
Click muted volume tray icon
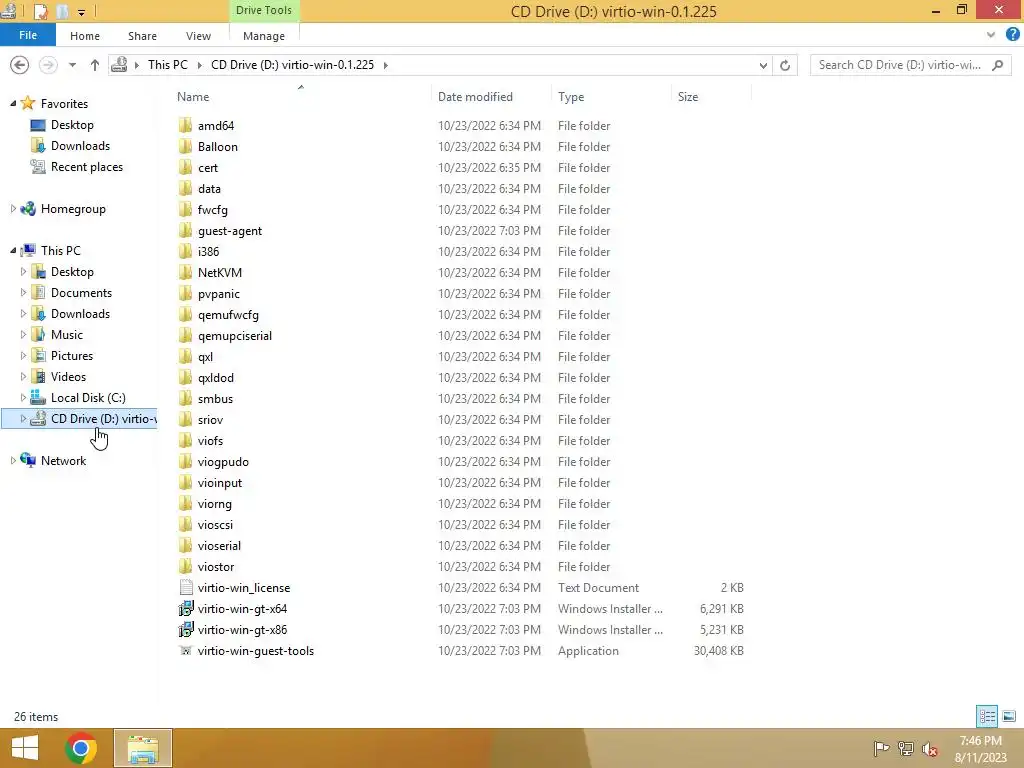click(930, 749)
